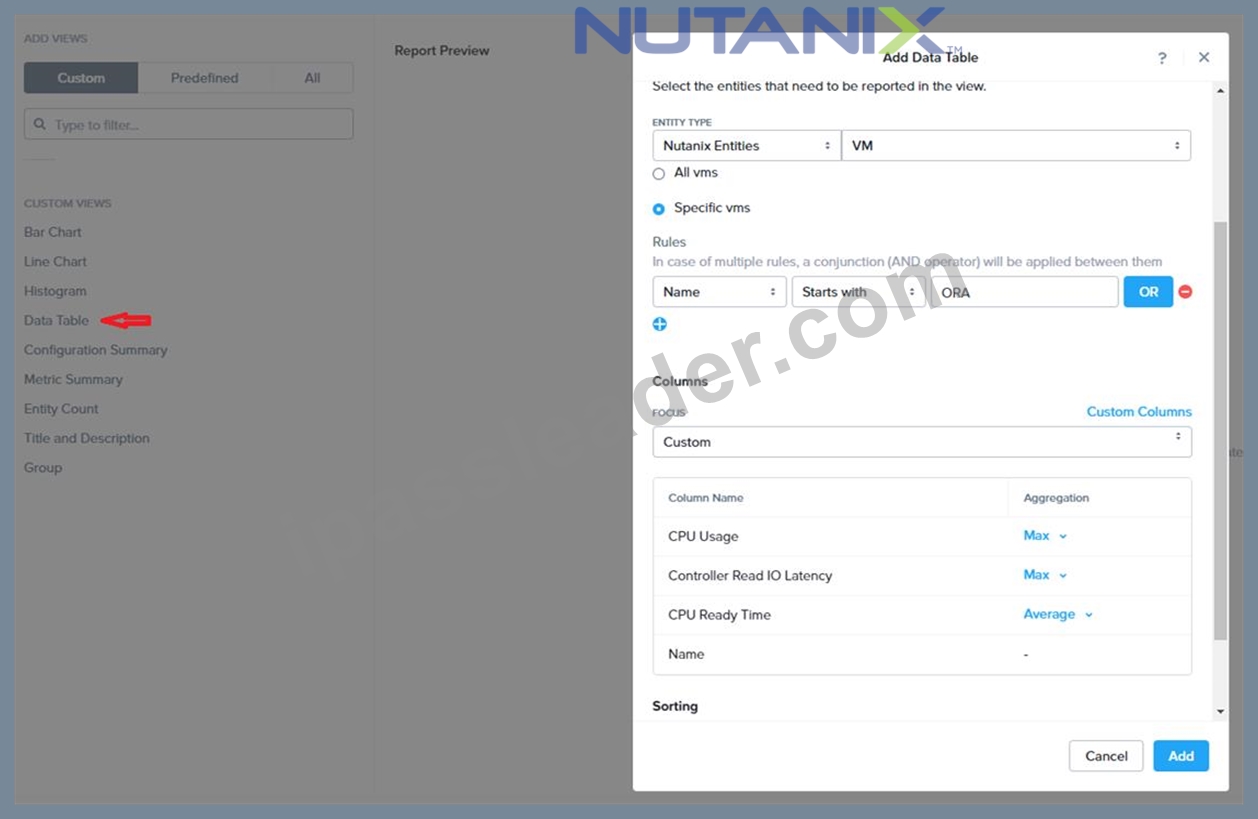Expand the Focus Custom dropdown
This screenshot has height=819, width=1258.
pos(922,442)
